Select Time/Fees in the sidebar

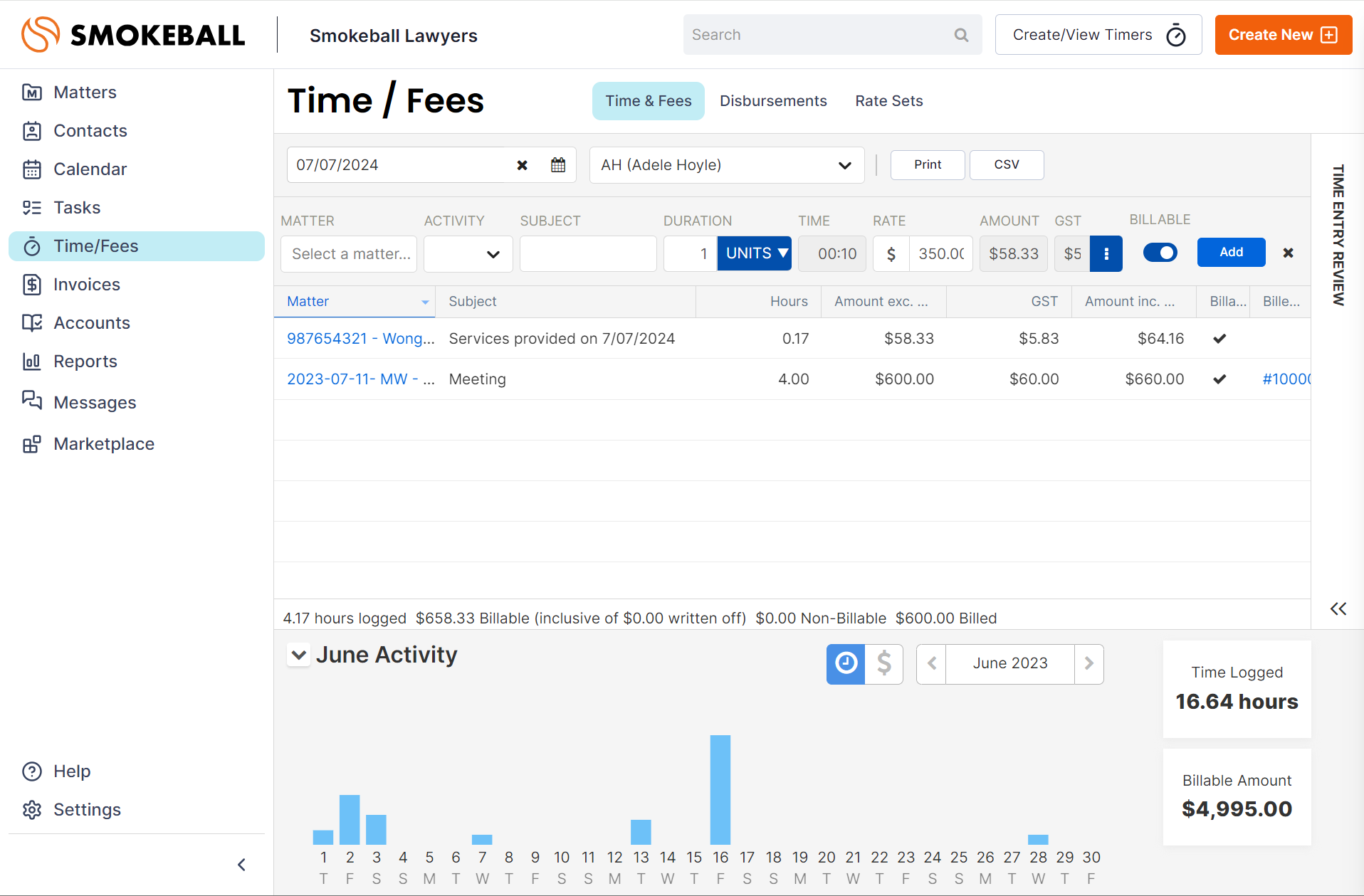[x=137, y=246]
